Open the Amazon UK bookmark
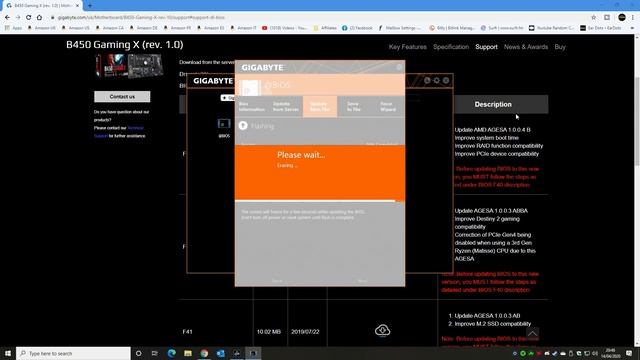640x360 pixels. 42,28
